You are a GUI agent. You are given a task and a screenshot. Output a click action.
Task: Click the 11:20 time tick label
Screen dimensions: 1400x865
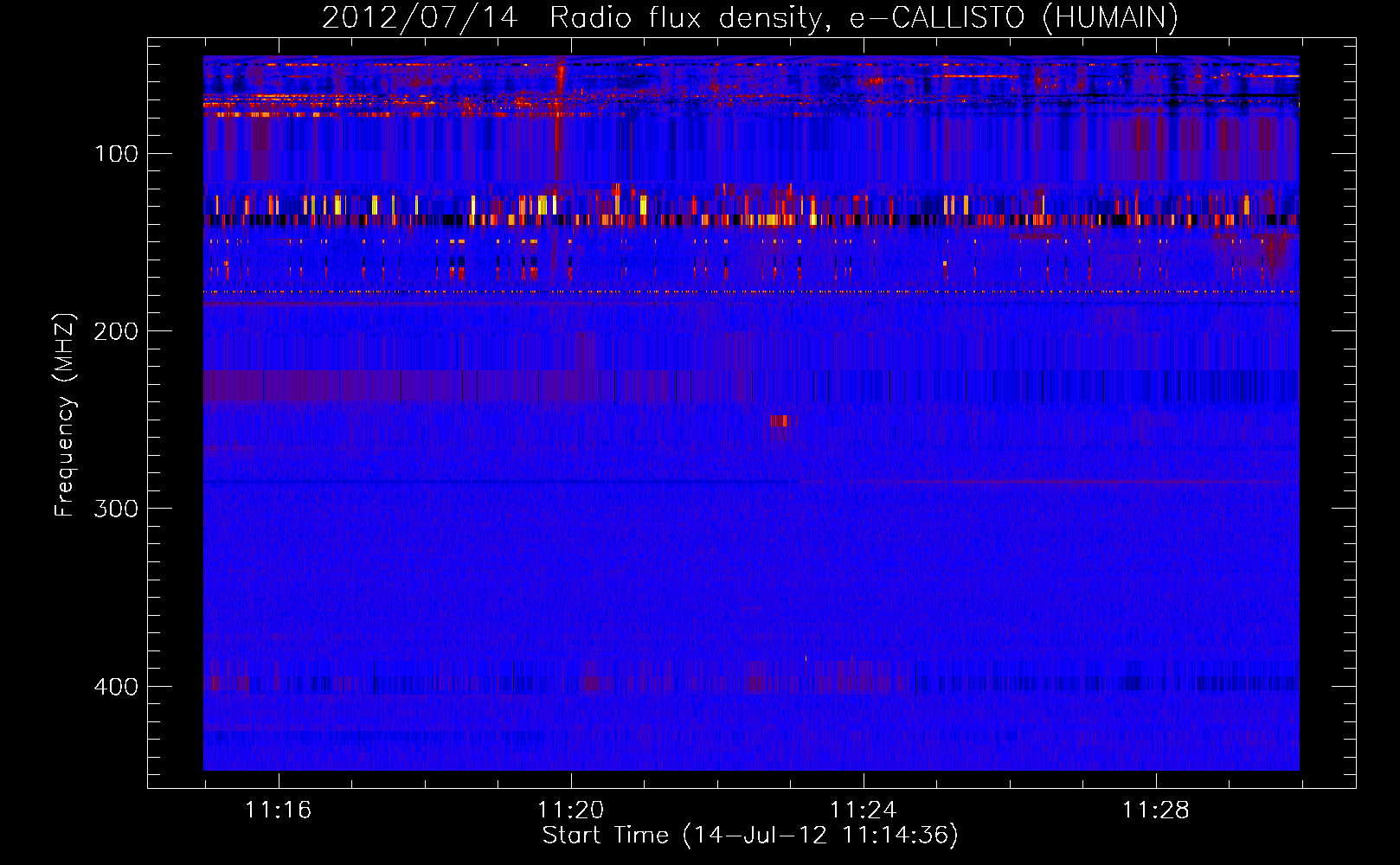pyautogui.click(x=570, y=810)
